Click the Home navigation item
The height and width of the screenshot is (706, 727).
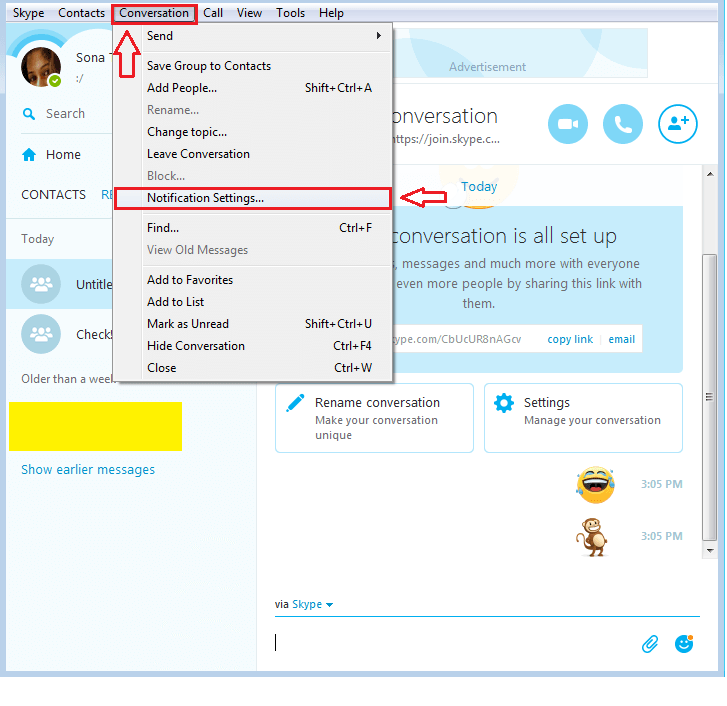[x=63, y=154]
